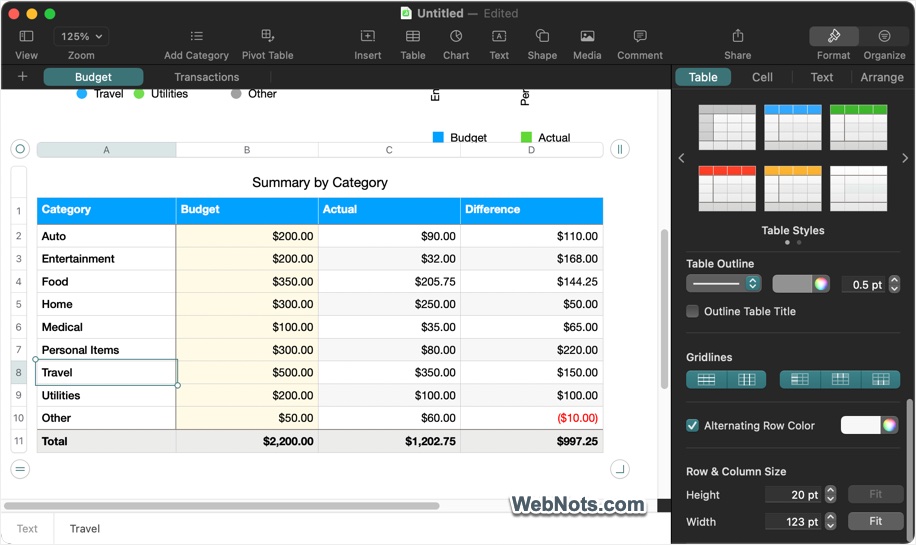Toggle body column vertical gridlines
The image size is (916, 545).
pyautogui.click(x=747, y=380)
